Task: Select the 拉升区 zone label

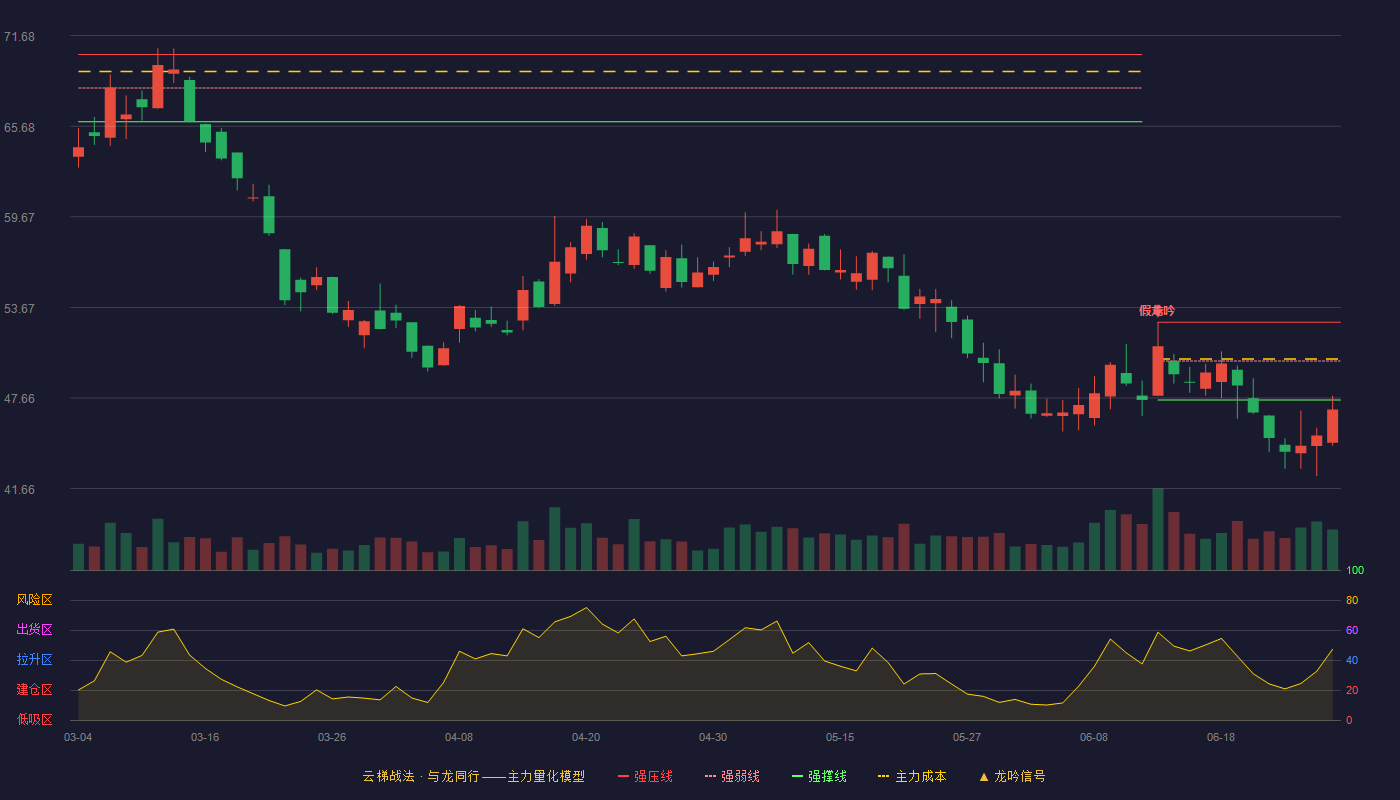Action: coord(34,660)
